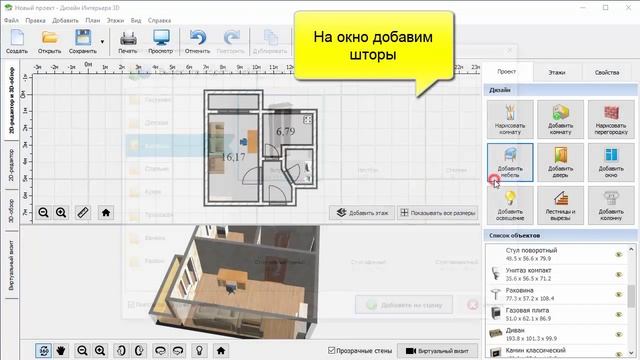
Task: Select Камин классический in object list
Action: pyautogui.click(x=556, y=352)
